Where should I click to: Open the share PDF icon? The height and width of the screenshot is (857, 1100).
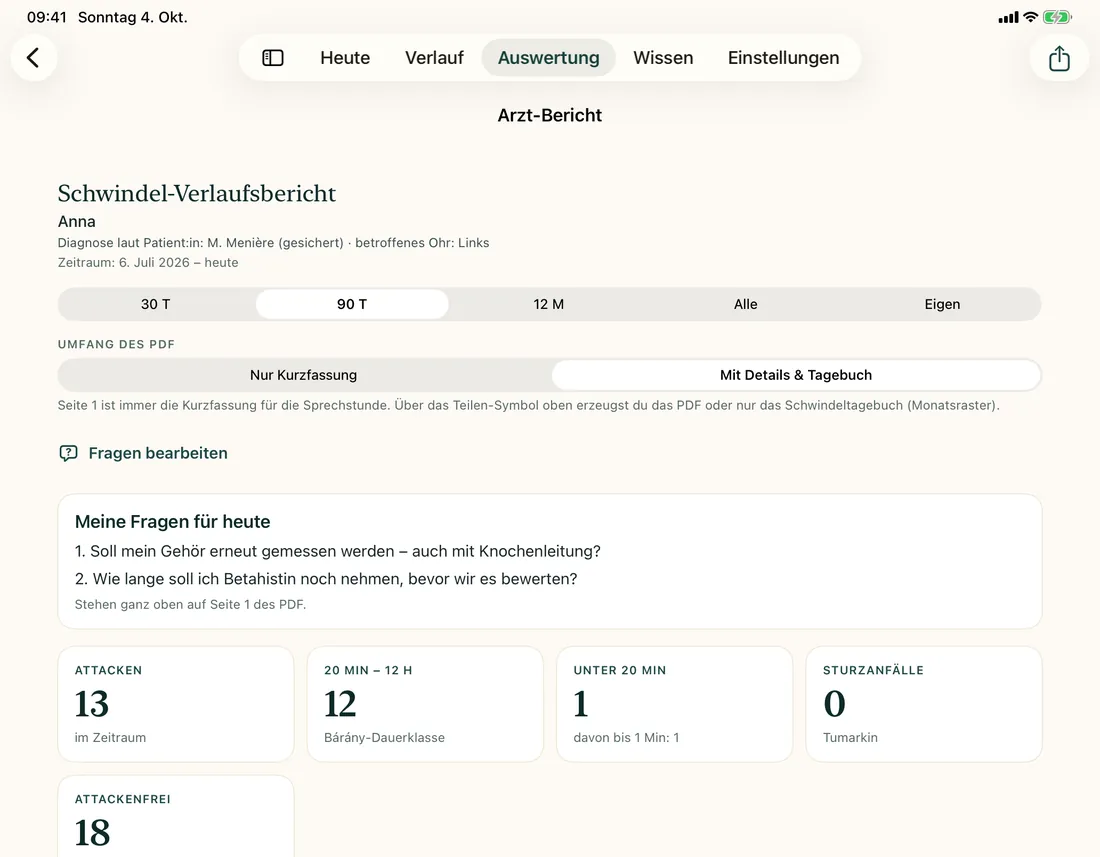click(1059, 58)
